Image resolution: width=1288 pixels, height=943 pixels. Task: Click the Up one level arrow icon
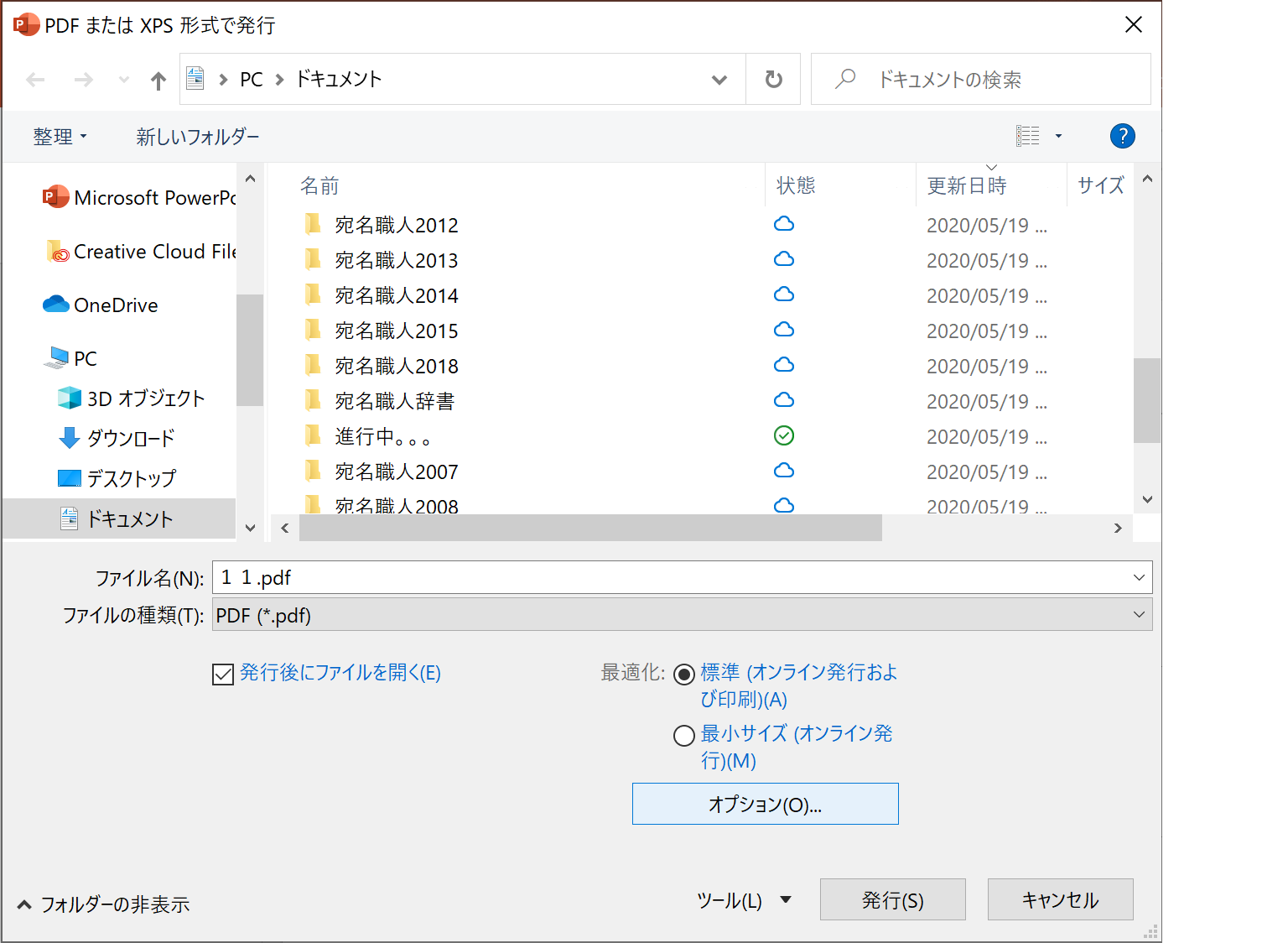pos(158,81)
